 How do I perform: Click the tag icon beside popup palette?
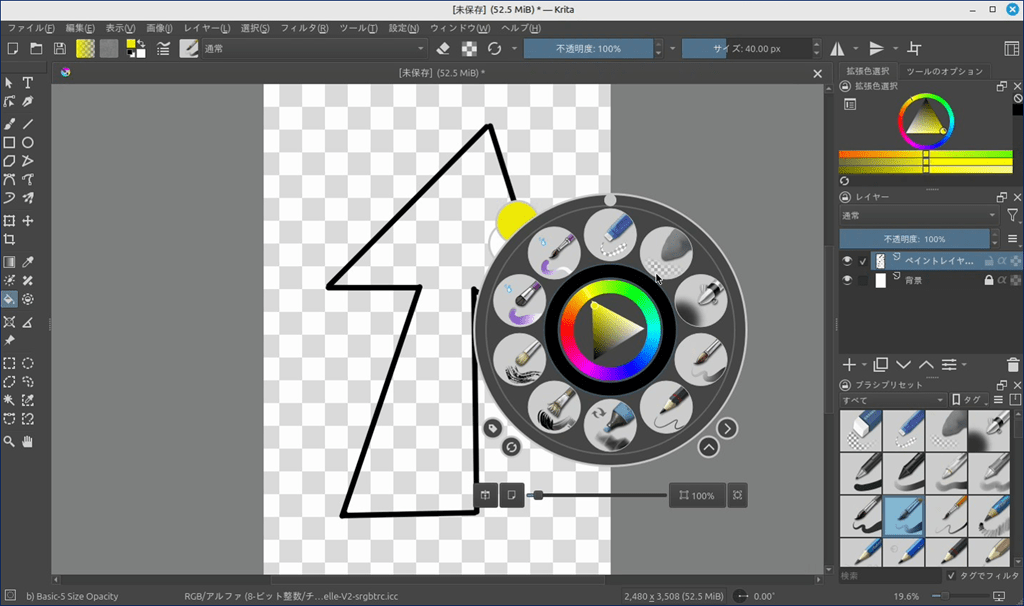point(491,428)
